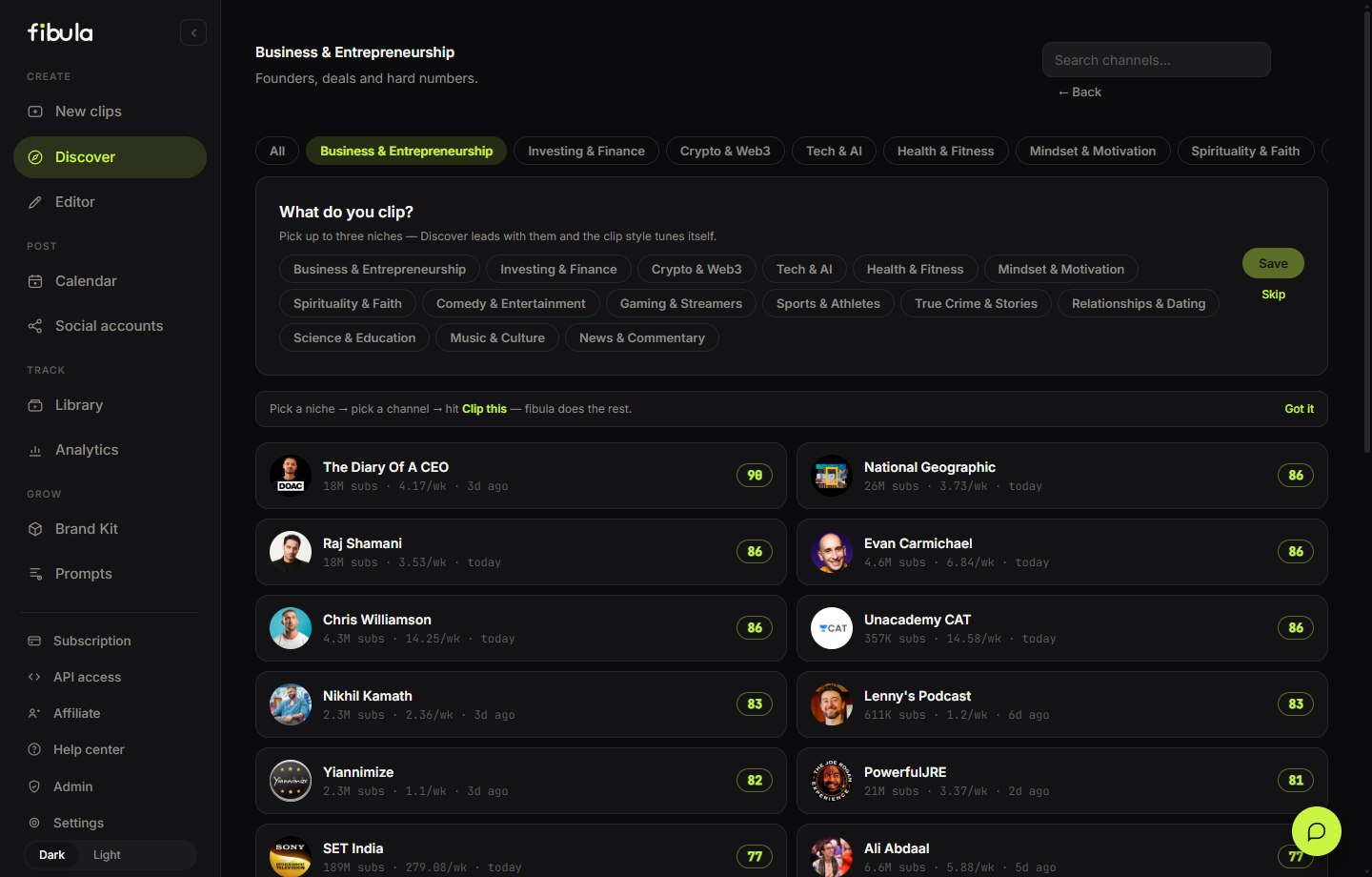Toggle Music & Culture niche chip

[x=497, y=337]
